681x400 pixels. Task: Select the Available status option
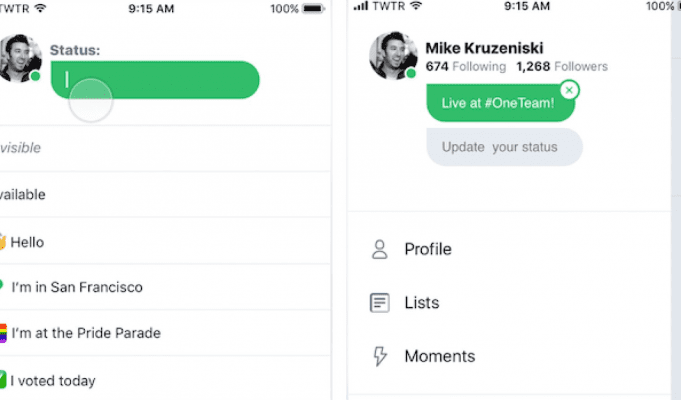point(165,195)
